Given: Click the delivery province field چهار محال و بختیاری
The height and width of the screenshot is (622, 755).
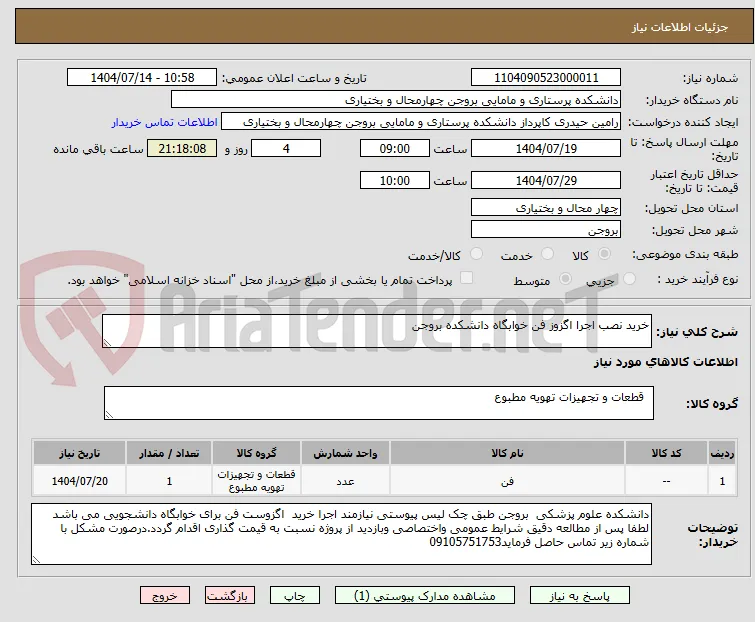Looking at the screenshot, I should (546, 207).
